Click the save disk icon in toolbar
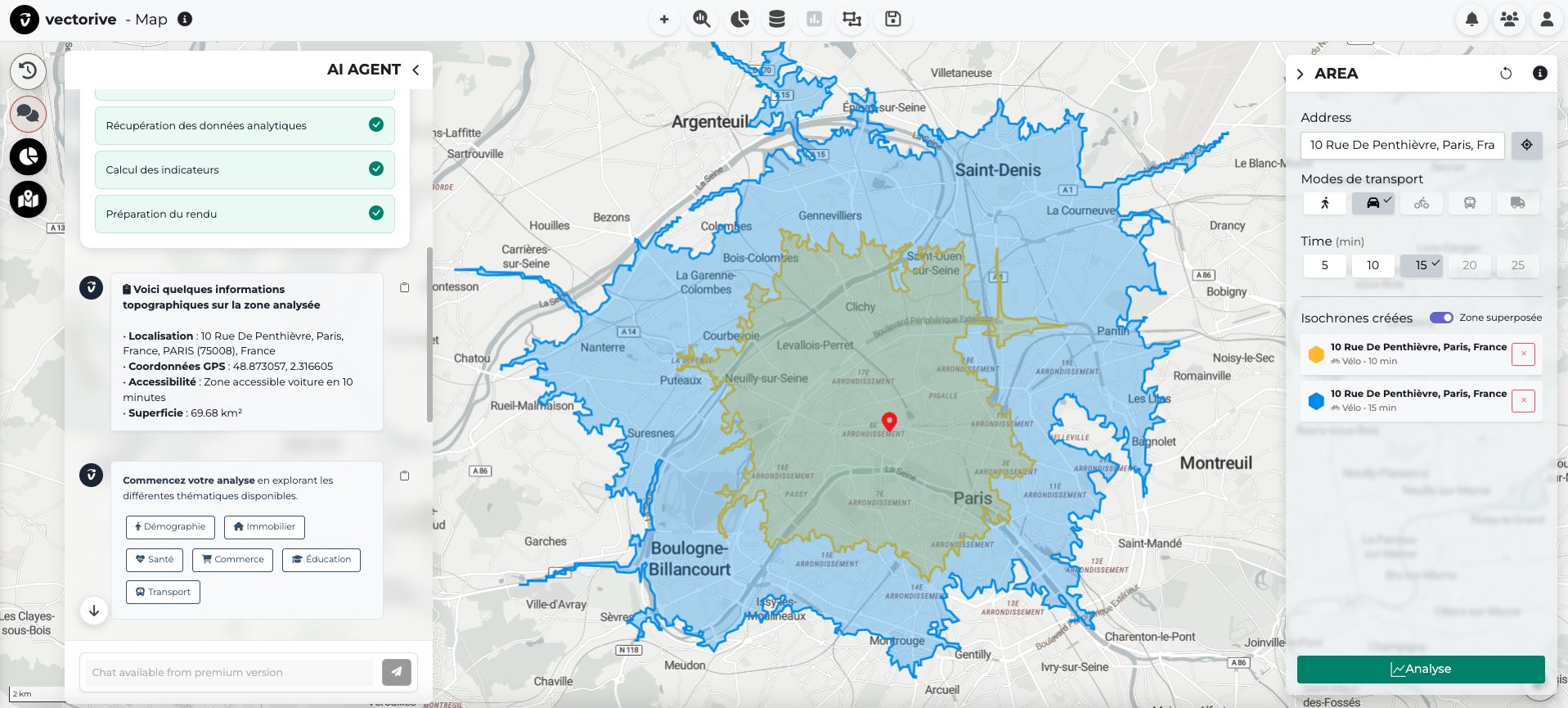The height and width of the screenshot is (708, 1568). click(x=892, y=20)
